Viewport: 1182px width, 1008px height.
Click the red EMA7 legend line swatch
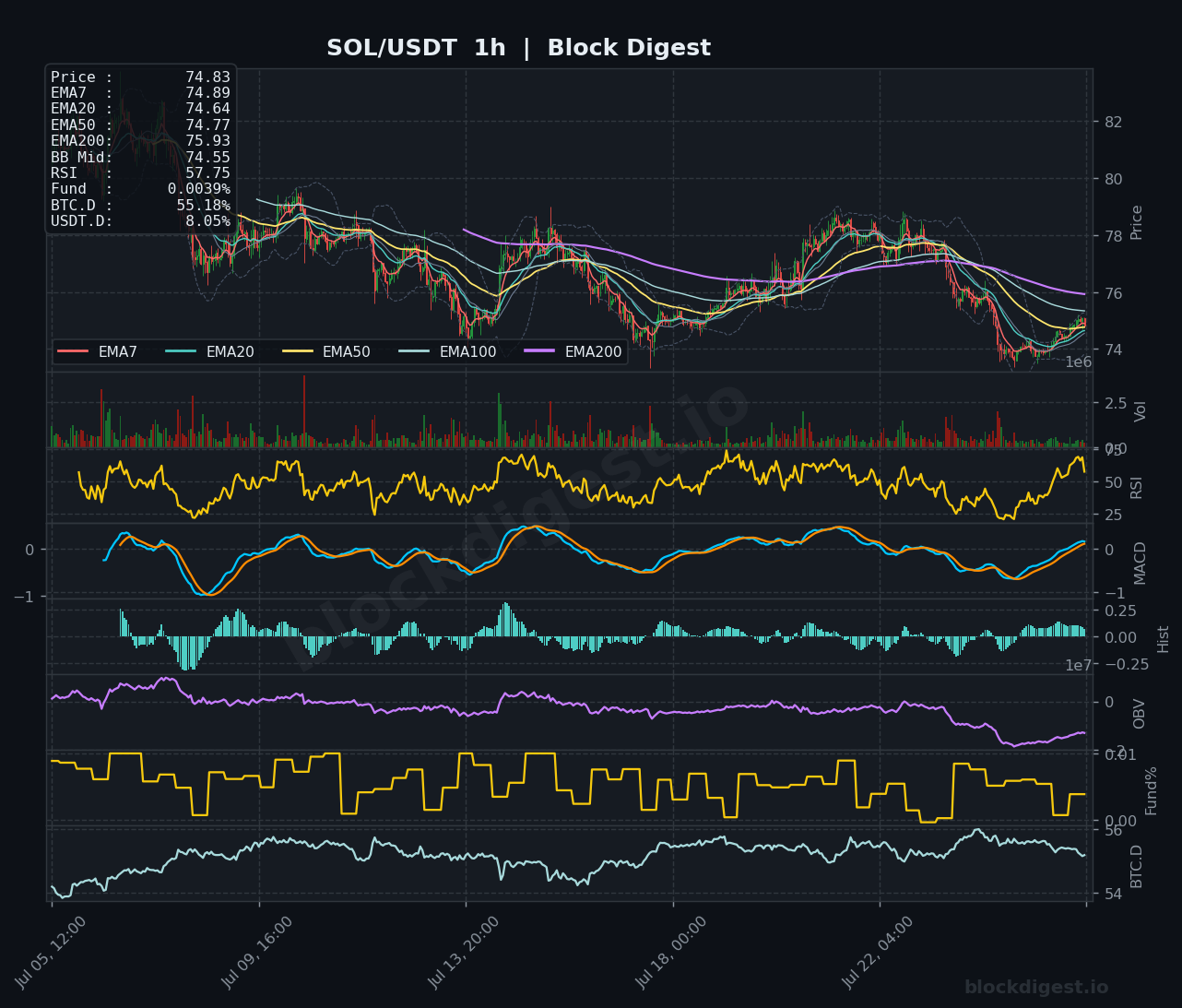click(73, 351)
